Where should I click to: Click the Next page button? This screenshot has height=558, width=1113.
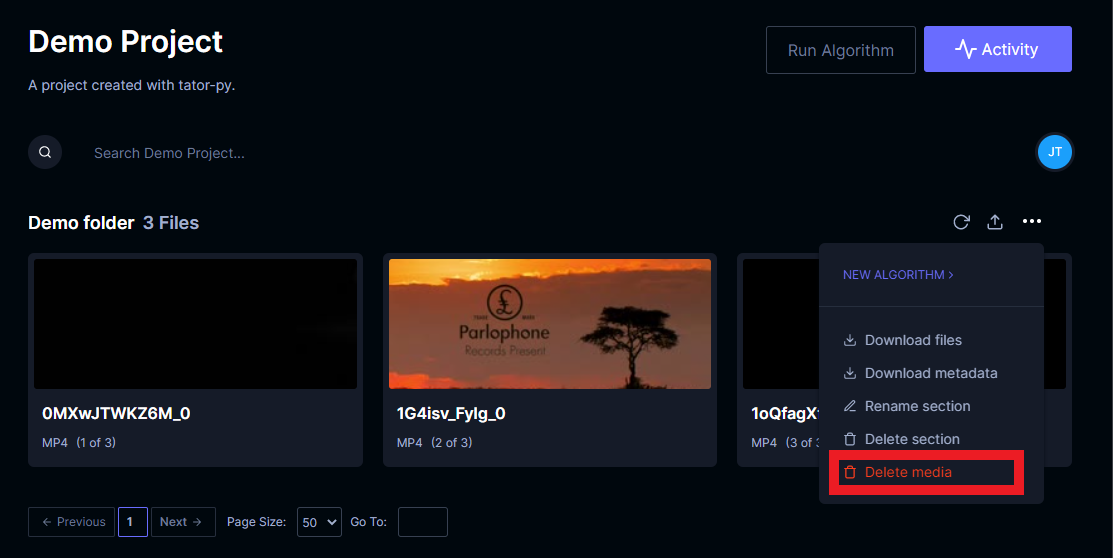click(183, 522)
